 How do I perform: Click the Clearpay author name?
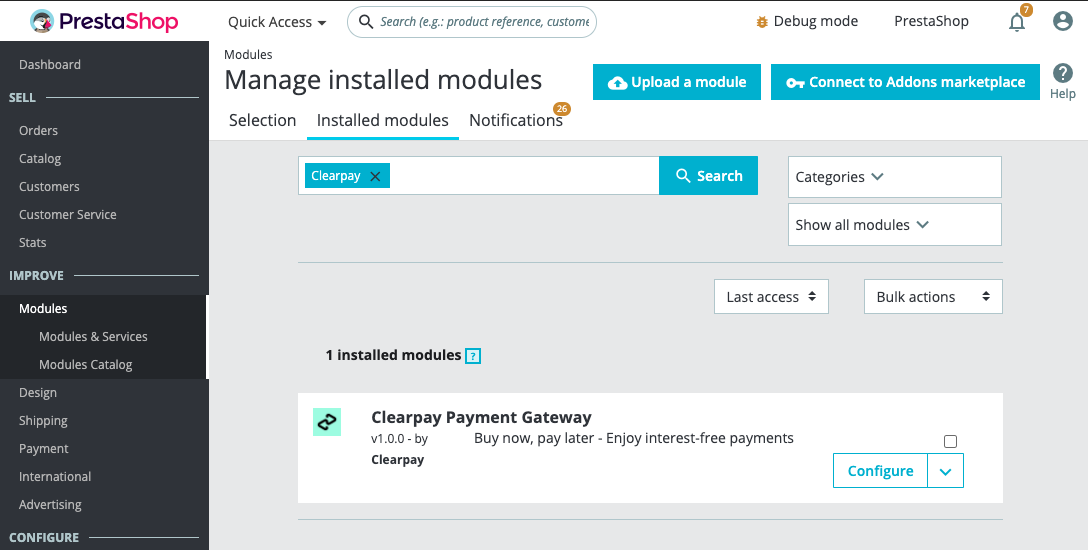[398, 460]
